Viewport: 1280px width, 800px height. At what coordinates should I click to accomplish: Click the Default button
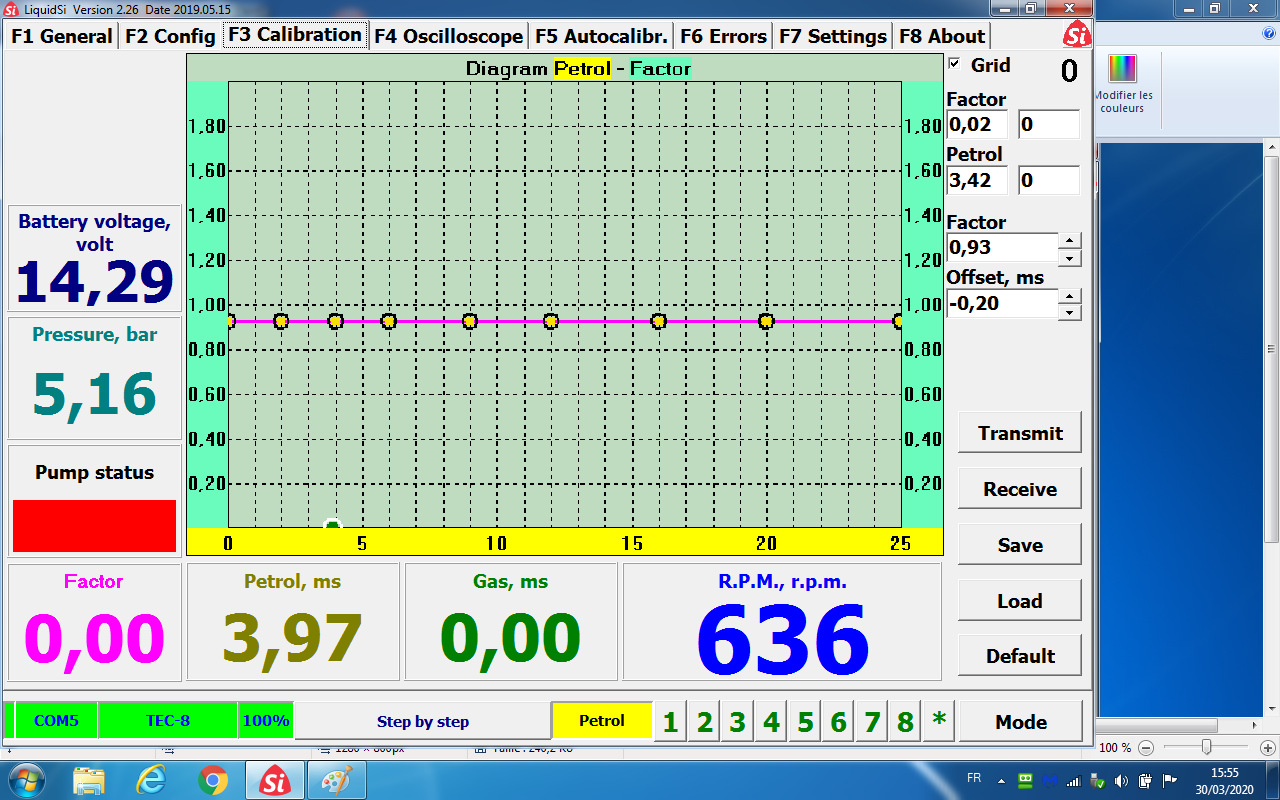pos(1020,656)
